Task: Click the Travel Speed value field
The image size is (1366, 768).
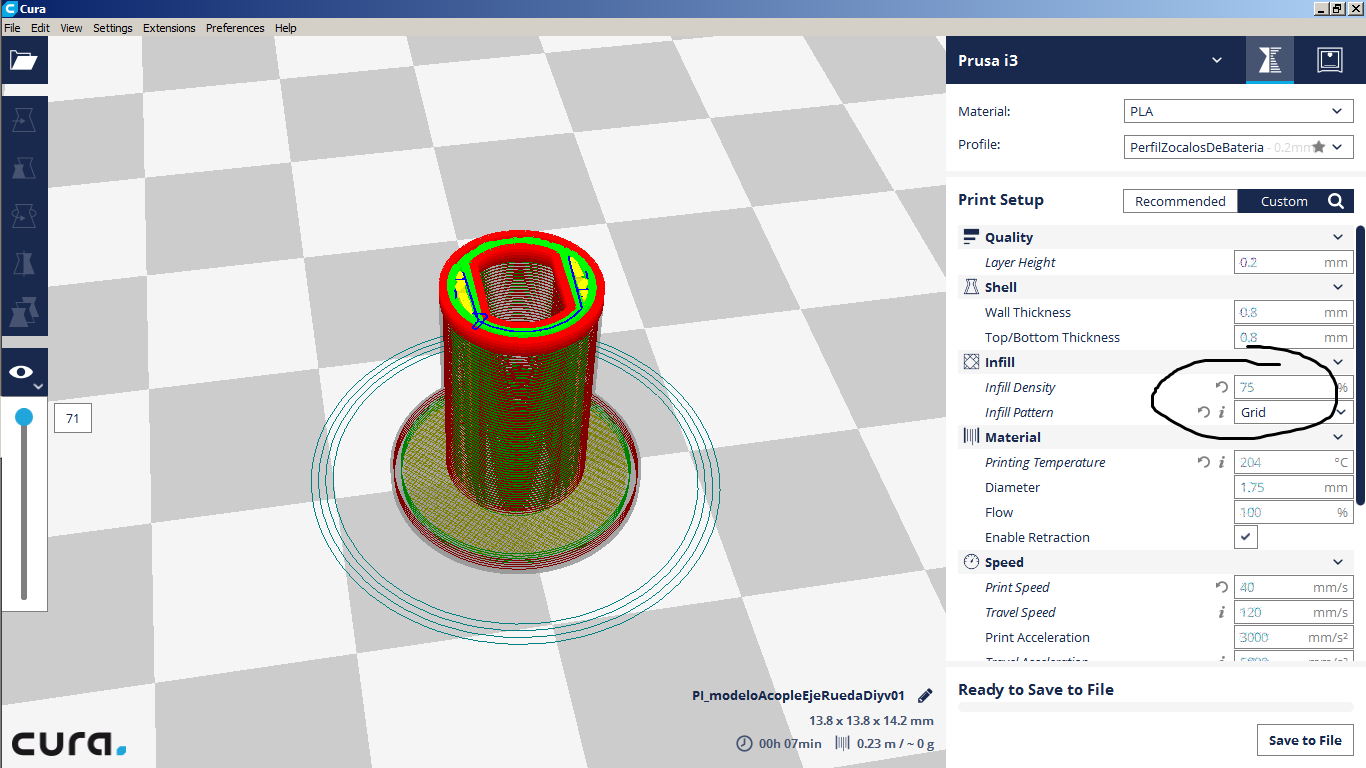Action: [x=1294, y=612]
